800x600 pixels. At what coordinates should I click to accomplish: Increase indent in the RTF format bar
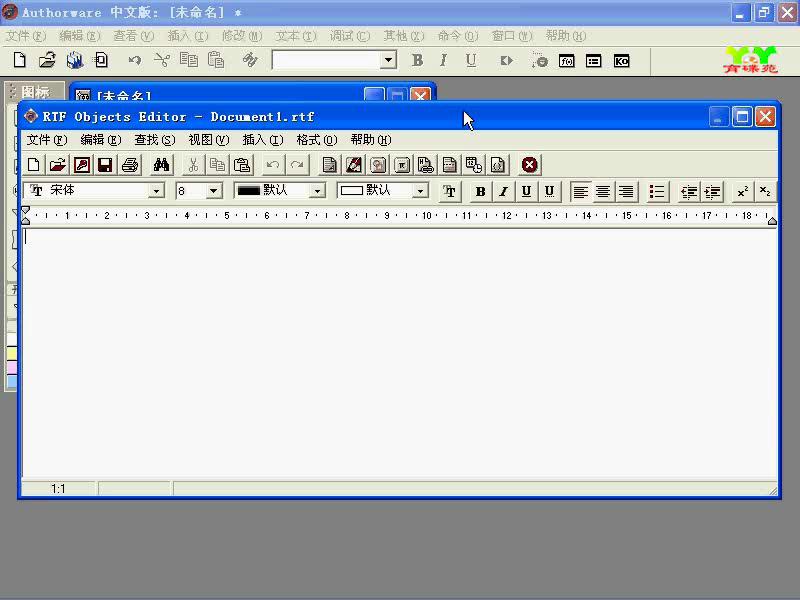tap(712, 192)
